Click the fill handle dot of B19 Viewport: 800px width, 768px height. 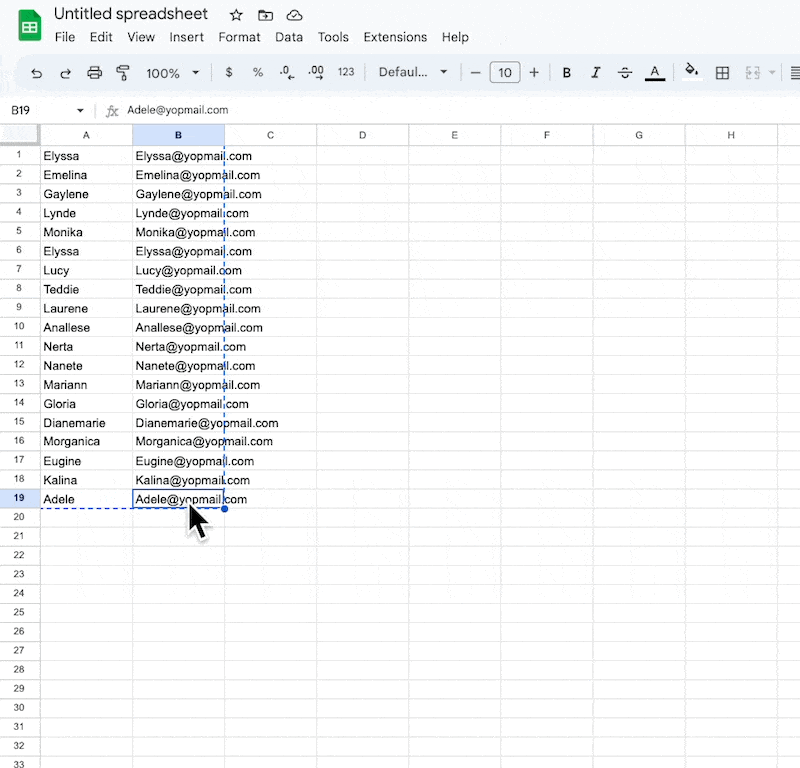click(224, 509)
